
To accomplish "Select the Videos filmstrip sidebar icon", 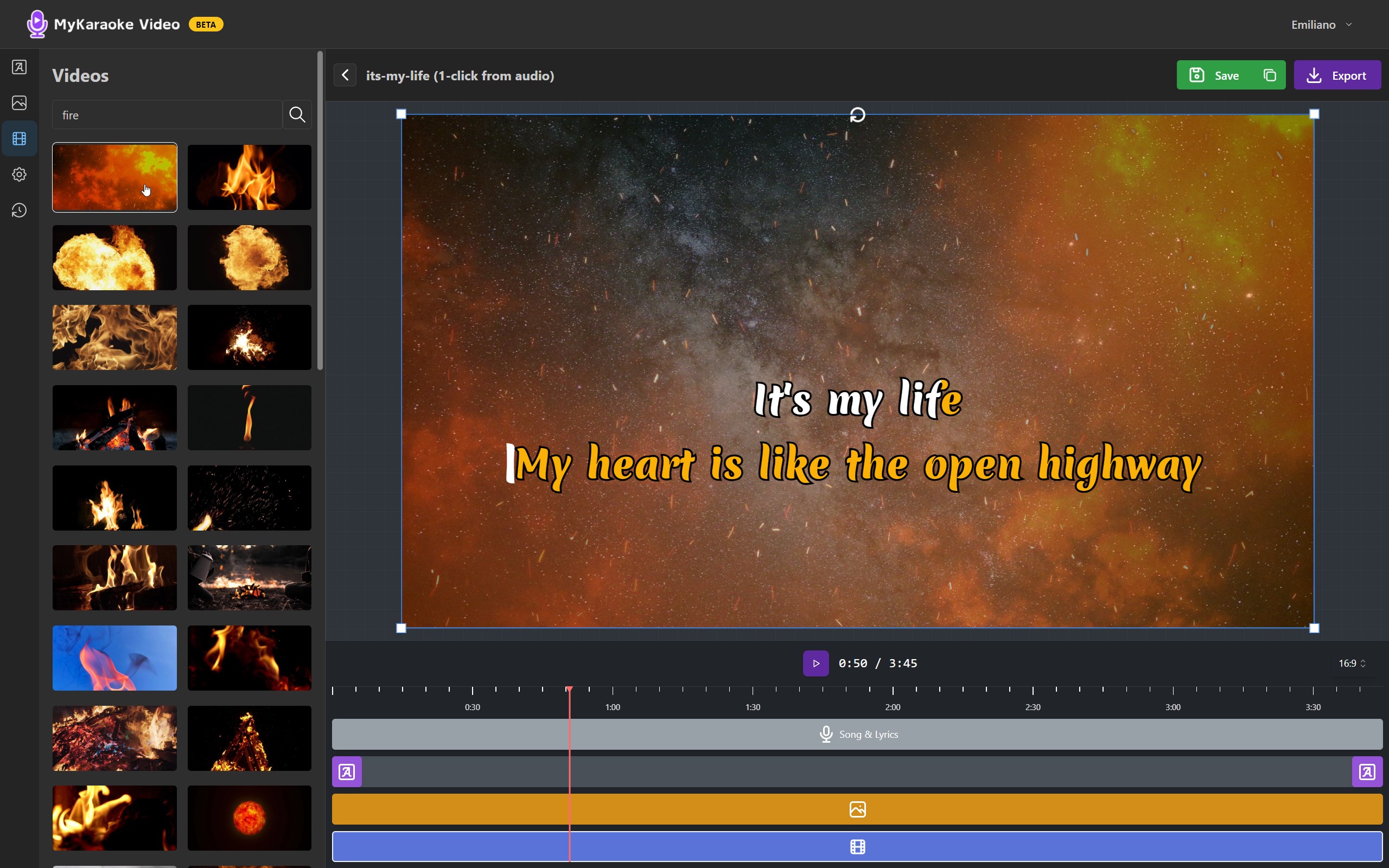I will click(19, 138).
